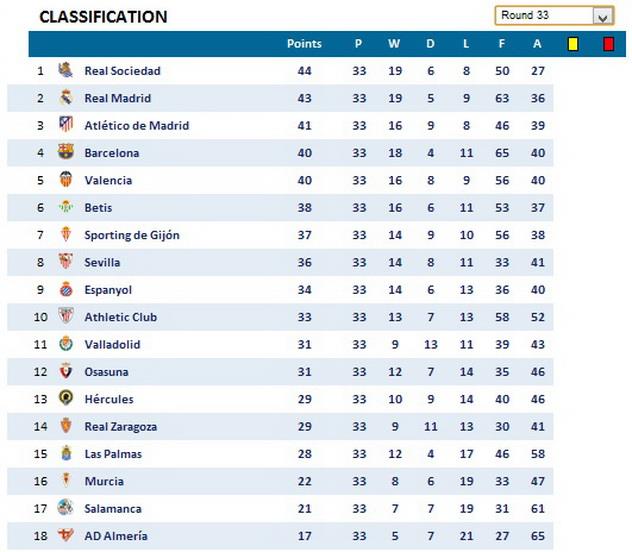Select the Real Zaragoza team name

(120, 426)
